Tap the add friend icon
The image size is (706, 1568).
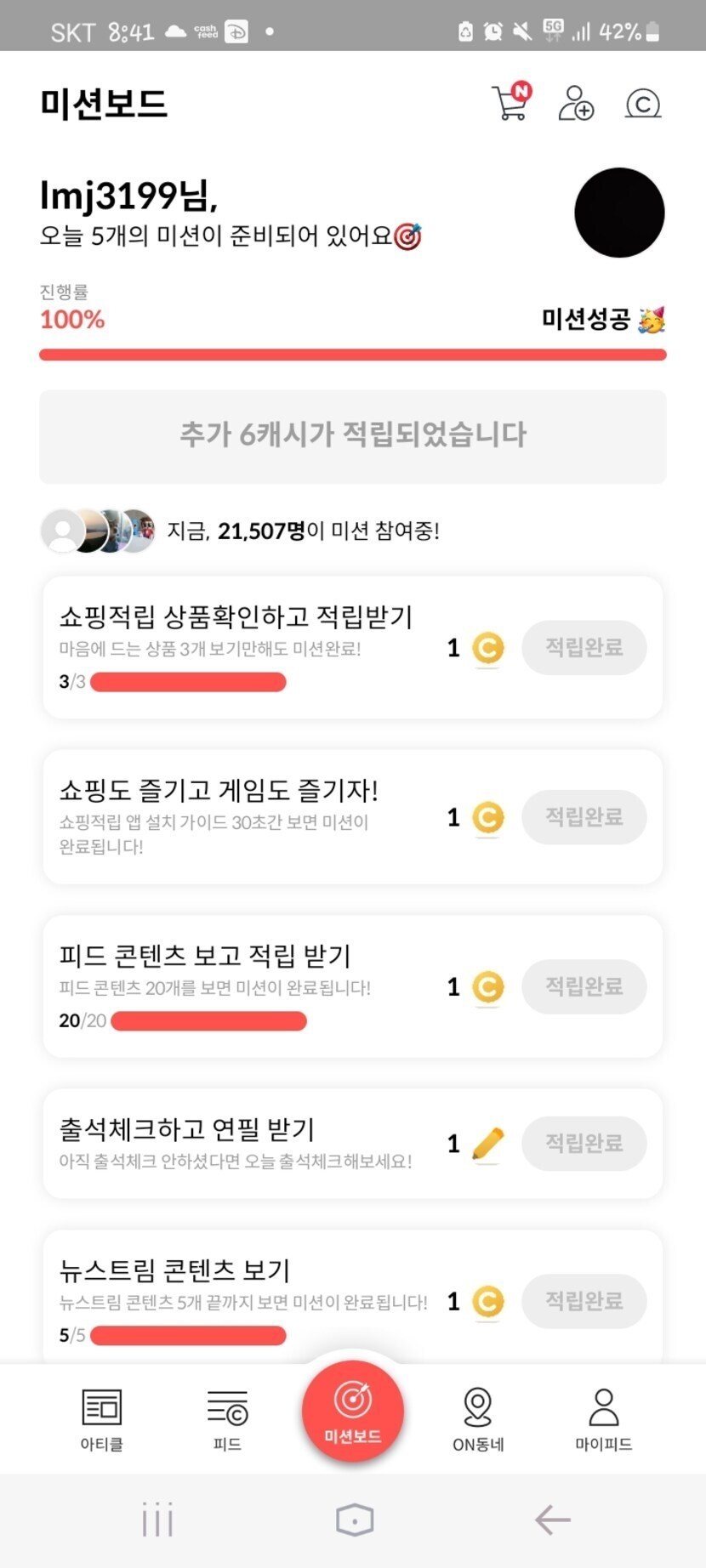pyautogui.click(x=576, y=103)
